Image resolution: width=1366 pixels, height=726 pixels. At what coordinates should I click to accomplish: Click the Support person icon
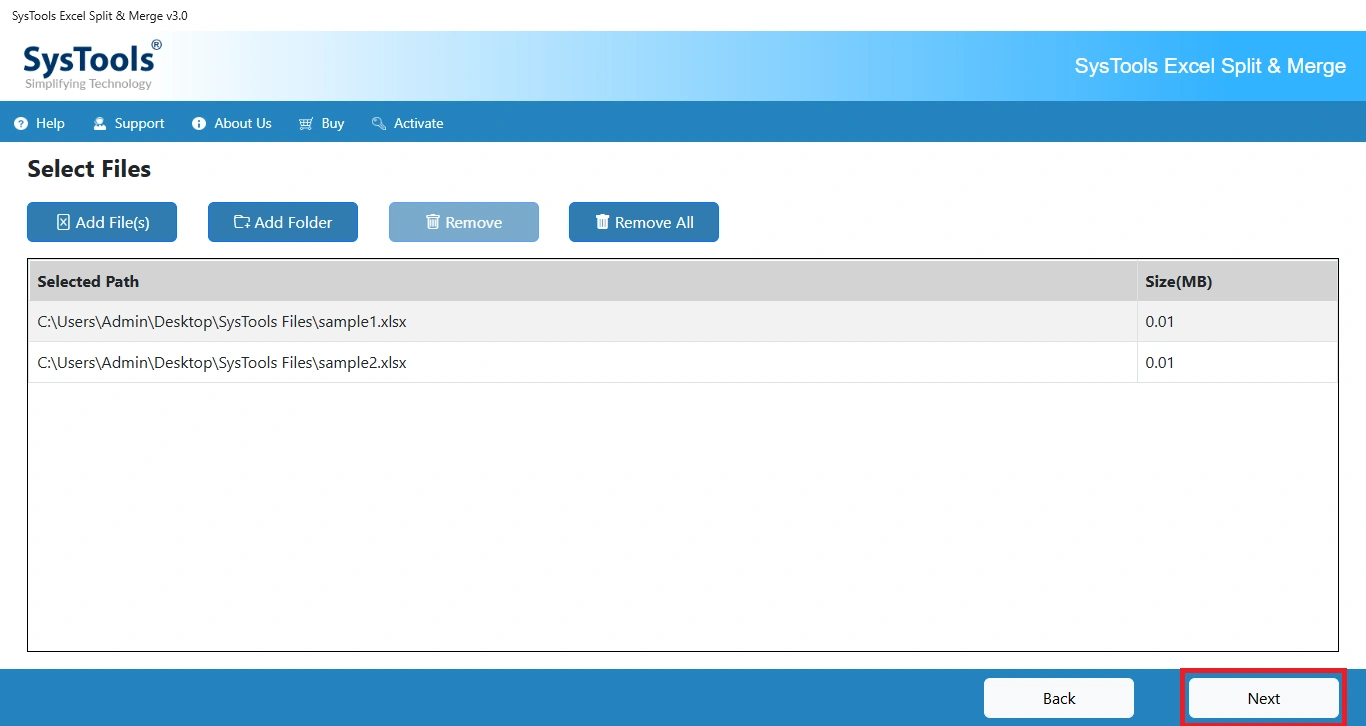pos(99,124)
